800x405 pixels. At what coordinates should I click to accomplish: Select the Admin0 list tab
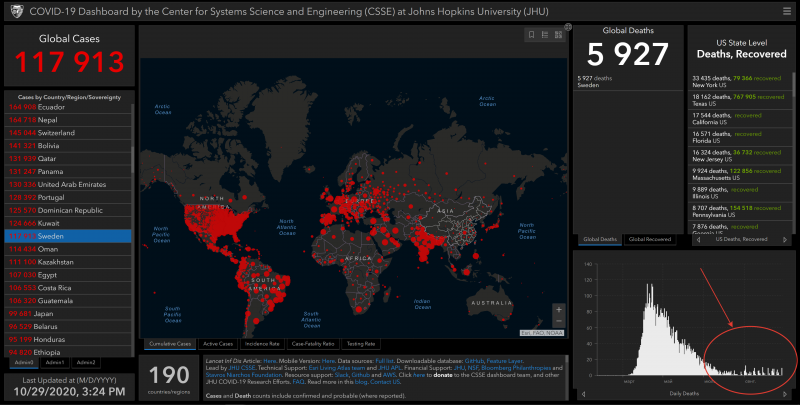[24, 363]
